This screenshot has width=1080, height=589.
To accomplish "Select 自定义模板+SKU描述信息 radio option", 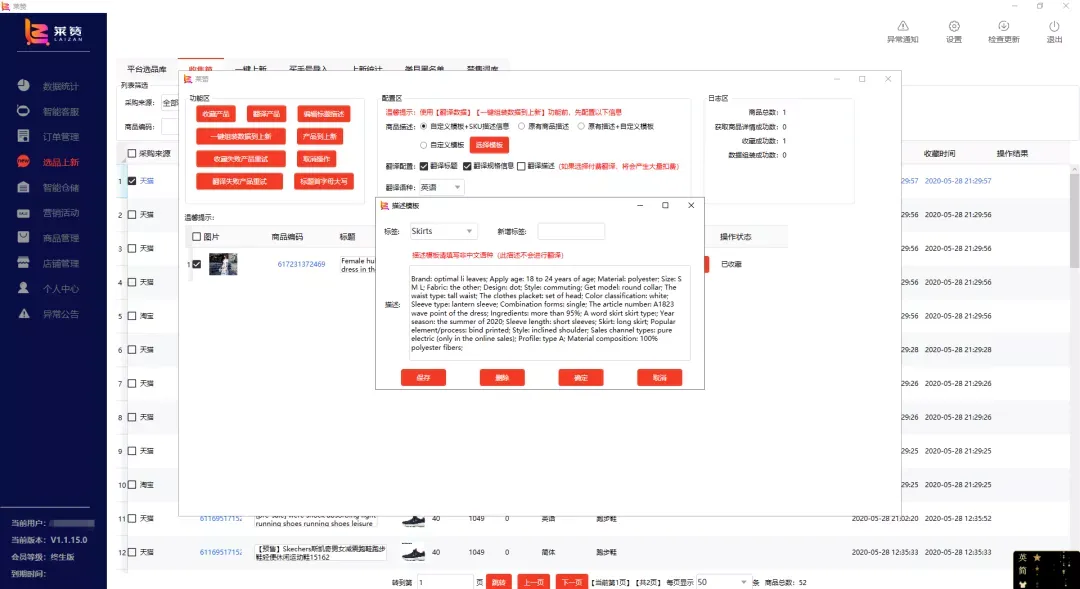I will click(424, 127).
